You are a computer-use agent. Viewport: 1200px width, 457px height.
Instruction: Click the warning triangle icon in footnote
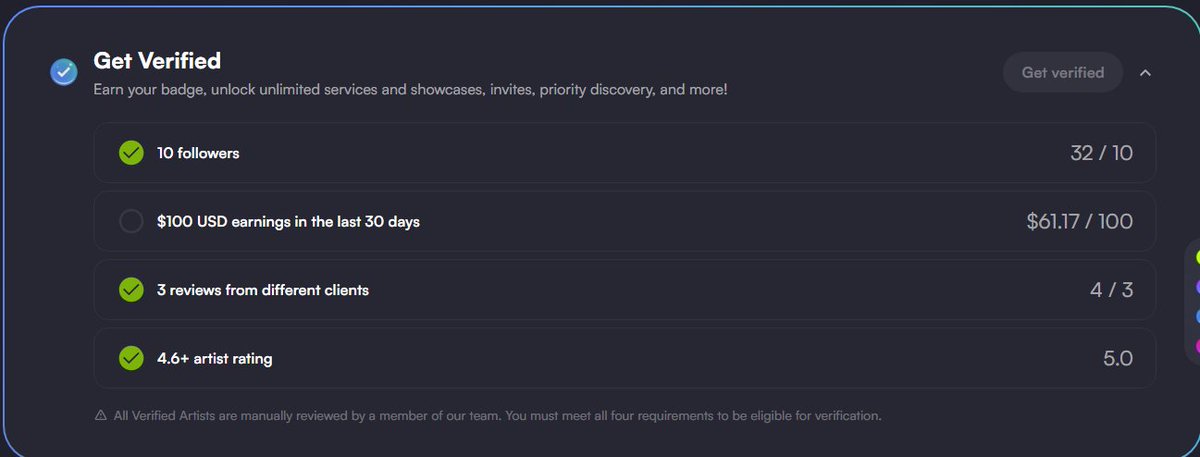coord(100,415)
